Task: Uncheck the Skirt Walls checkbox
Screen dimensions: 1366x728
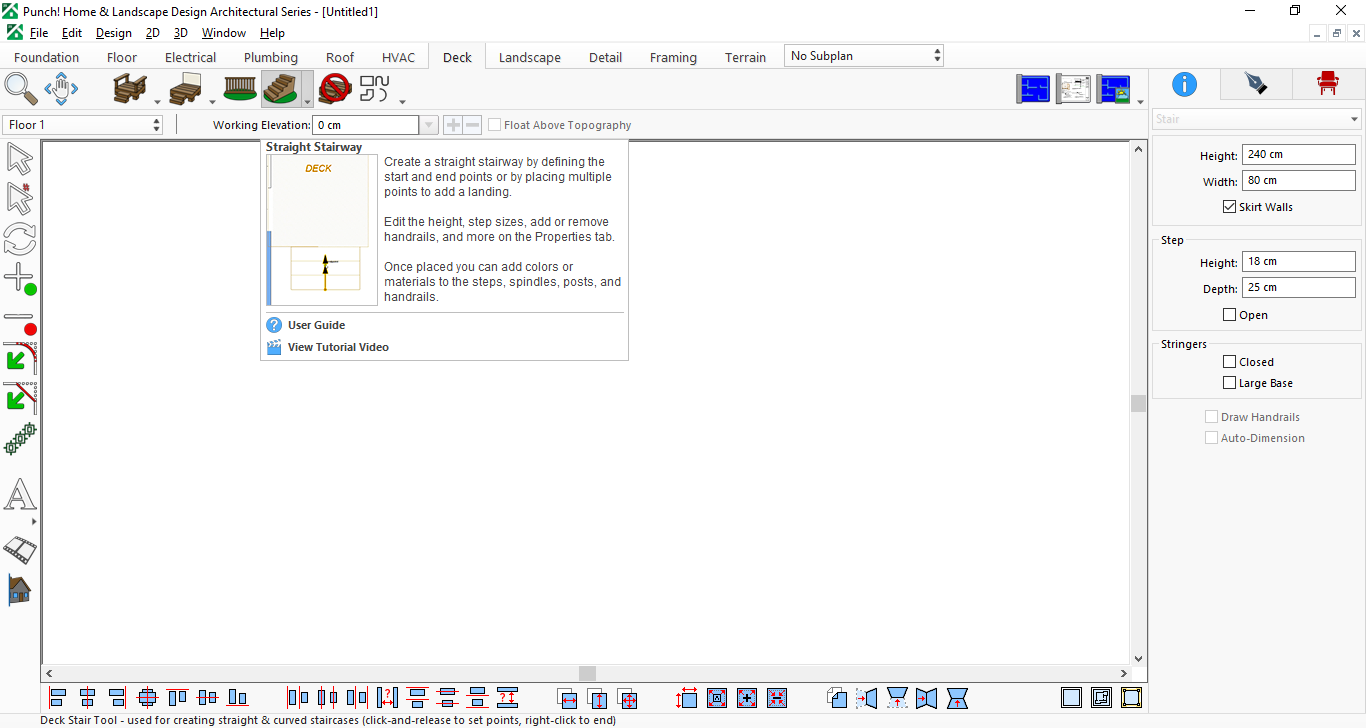Action: pos(1229,207)
